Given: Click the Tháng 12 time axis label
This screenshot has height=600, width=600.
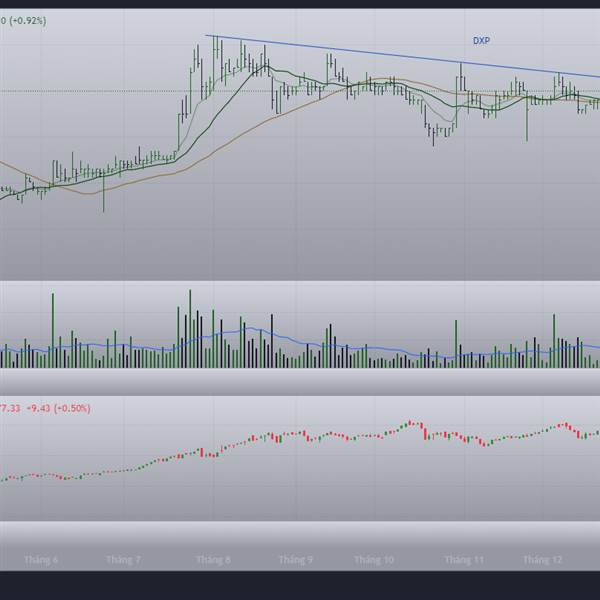Looking at the screenshot, I should pyautogui.click(x=543, y=560).
